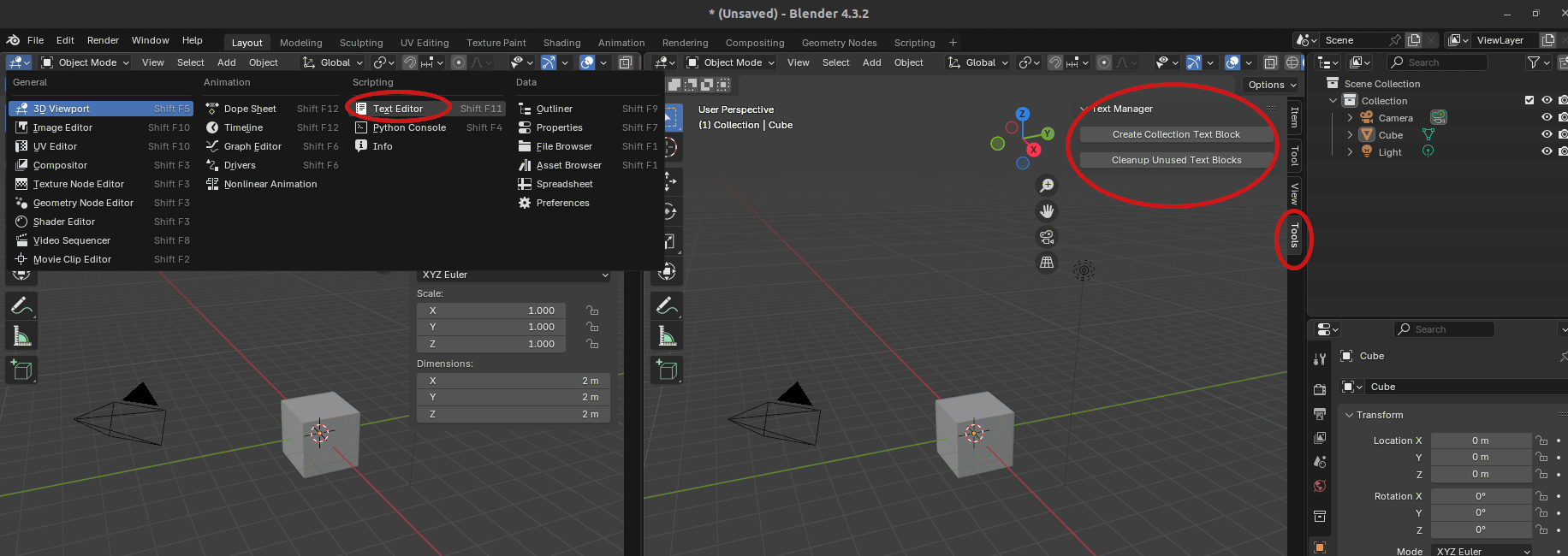Open the Render menu
The width and height of the screenshot is (1568, 556).
(103, 40)
